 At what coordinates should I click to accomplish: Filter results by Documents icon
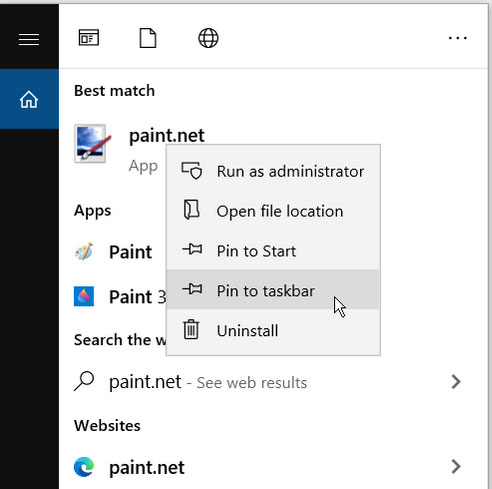pyautogui.click(x=148, y=38)
